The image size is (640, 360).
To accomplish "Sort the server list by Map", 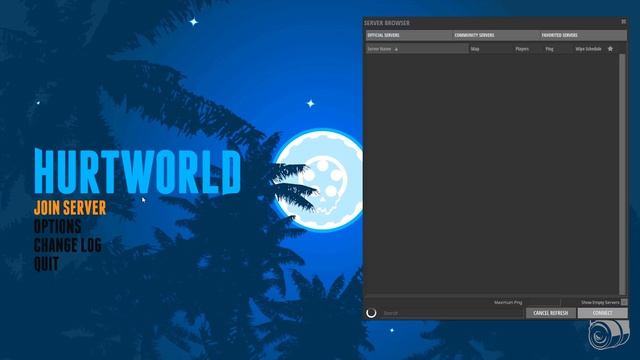I will 475,49.
